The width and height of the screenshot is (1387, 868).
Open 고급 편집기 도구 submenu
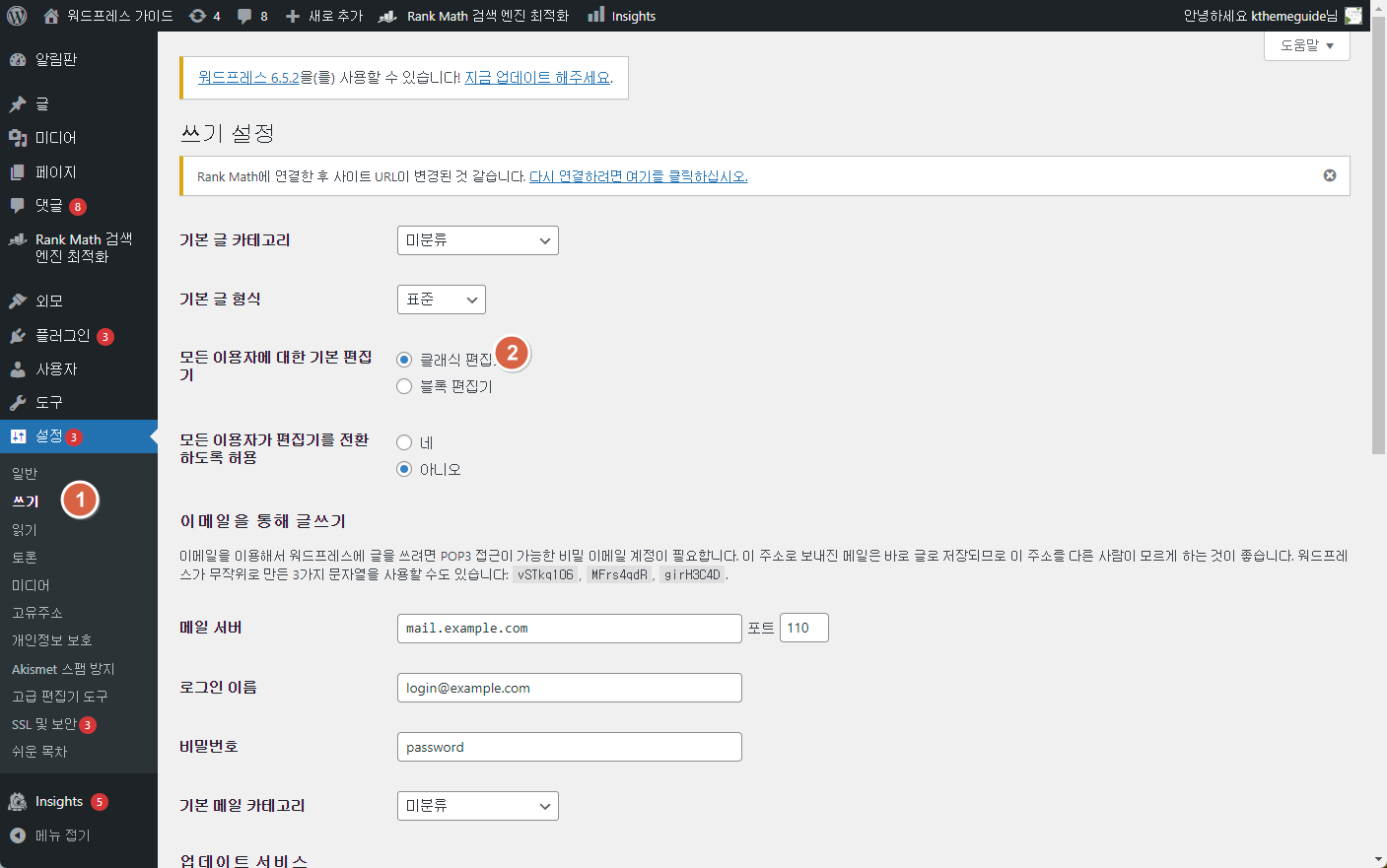point(60,697)
